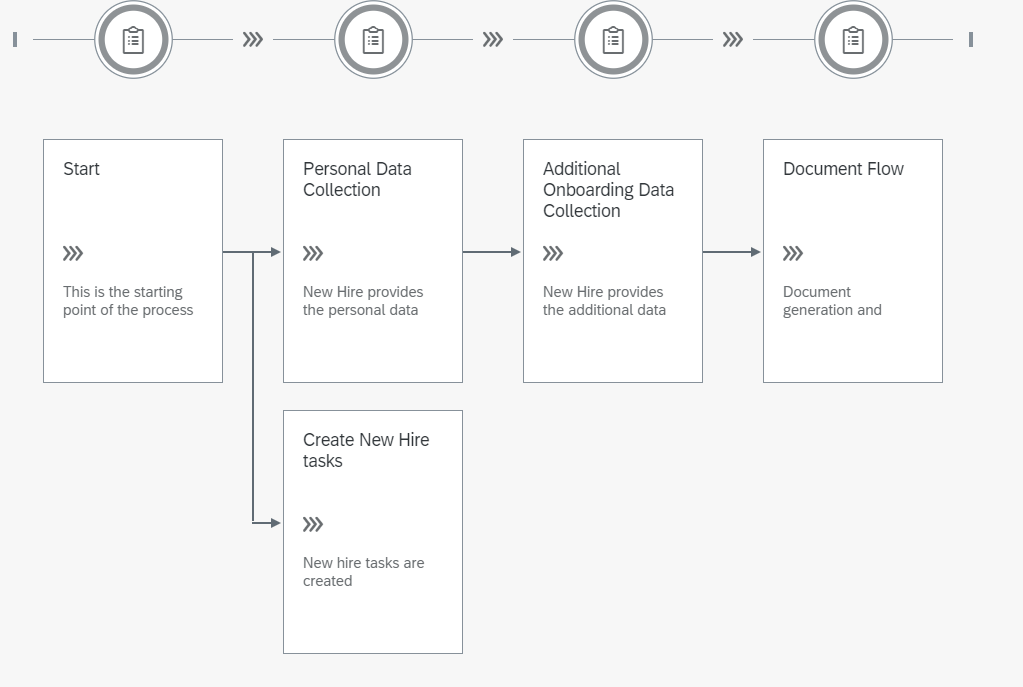Click text 'New Hire provides the personal data'
Viewport: 1023px width, 687px height.
tap(363, 301)
